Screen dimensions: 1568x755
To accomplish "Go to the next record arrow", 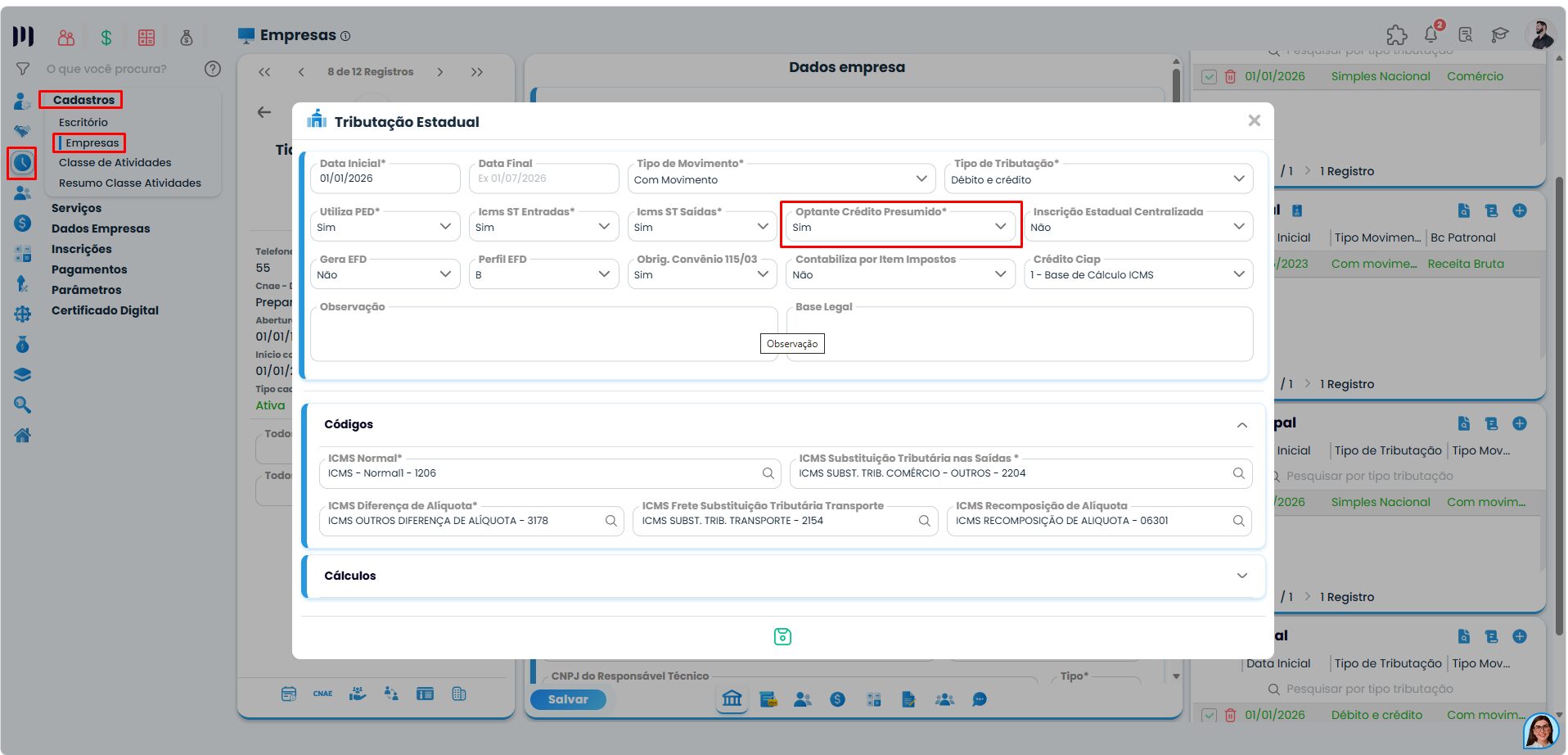I will point(440,72).
